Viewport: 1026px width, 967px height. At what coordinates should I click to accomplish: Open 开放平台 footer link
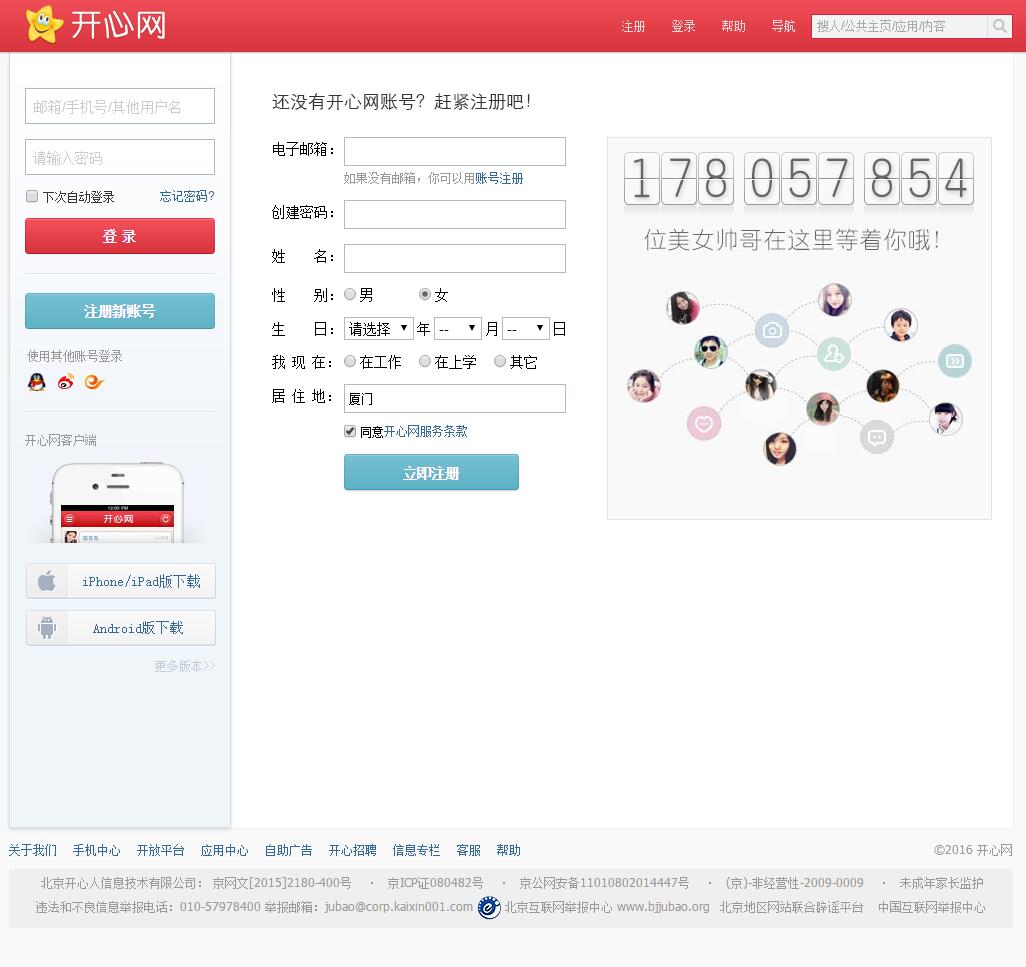160,850
